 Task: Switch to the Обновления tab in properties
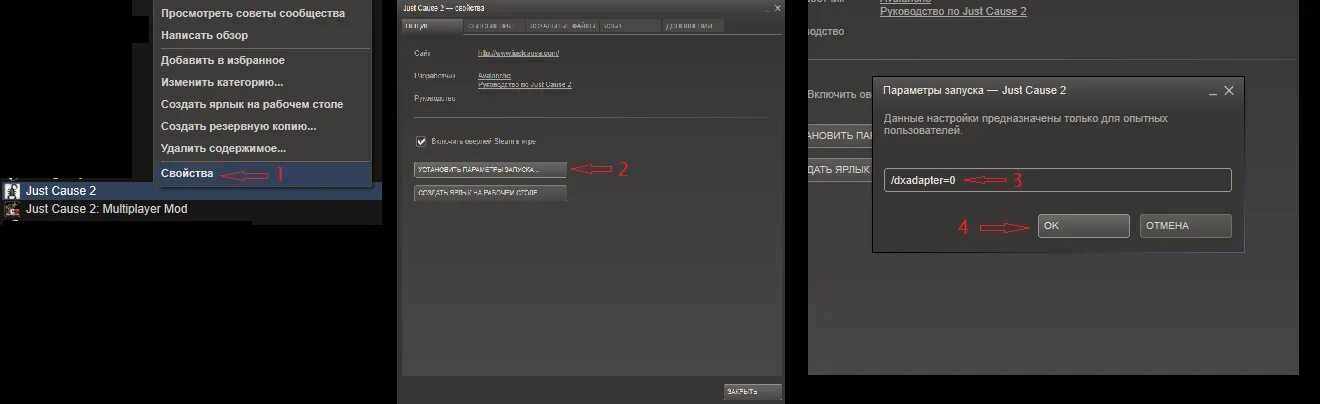click(x=496, y=25)
